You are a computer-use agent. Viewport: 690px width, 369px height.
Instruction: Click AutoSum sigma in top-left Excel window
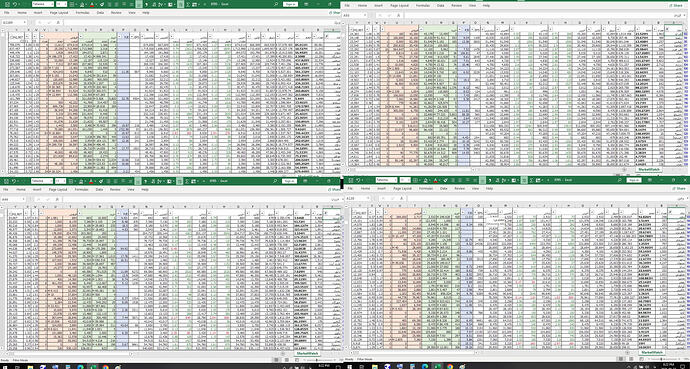[188, 4]
